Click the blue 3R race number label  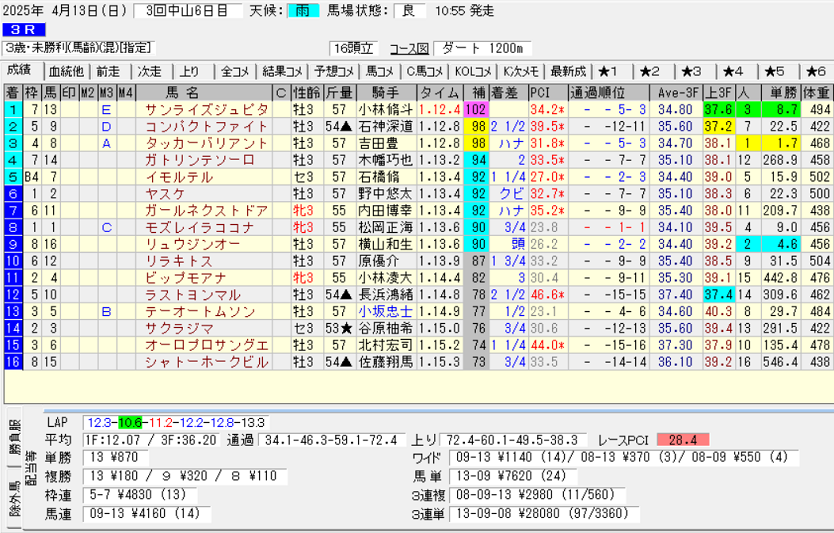coord(21,30)
